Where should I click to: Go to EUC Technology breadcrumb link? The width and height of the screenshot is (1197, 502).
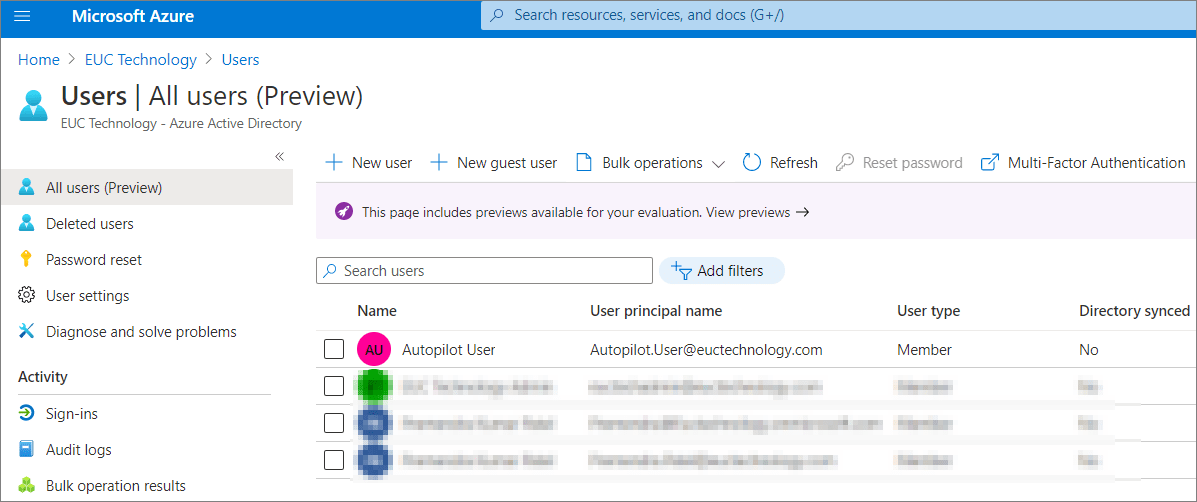tap(140, 60)
